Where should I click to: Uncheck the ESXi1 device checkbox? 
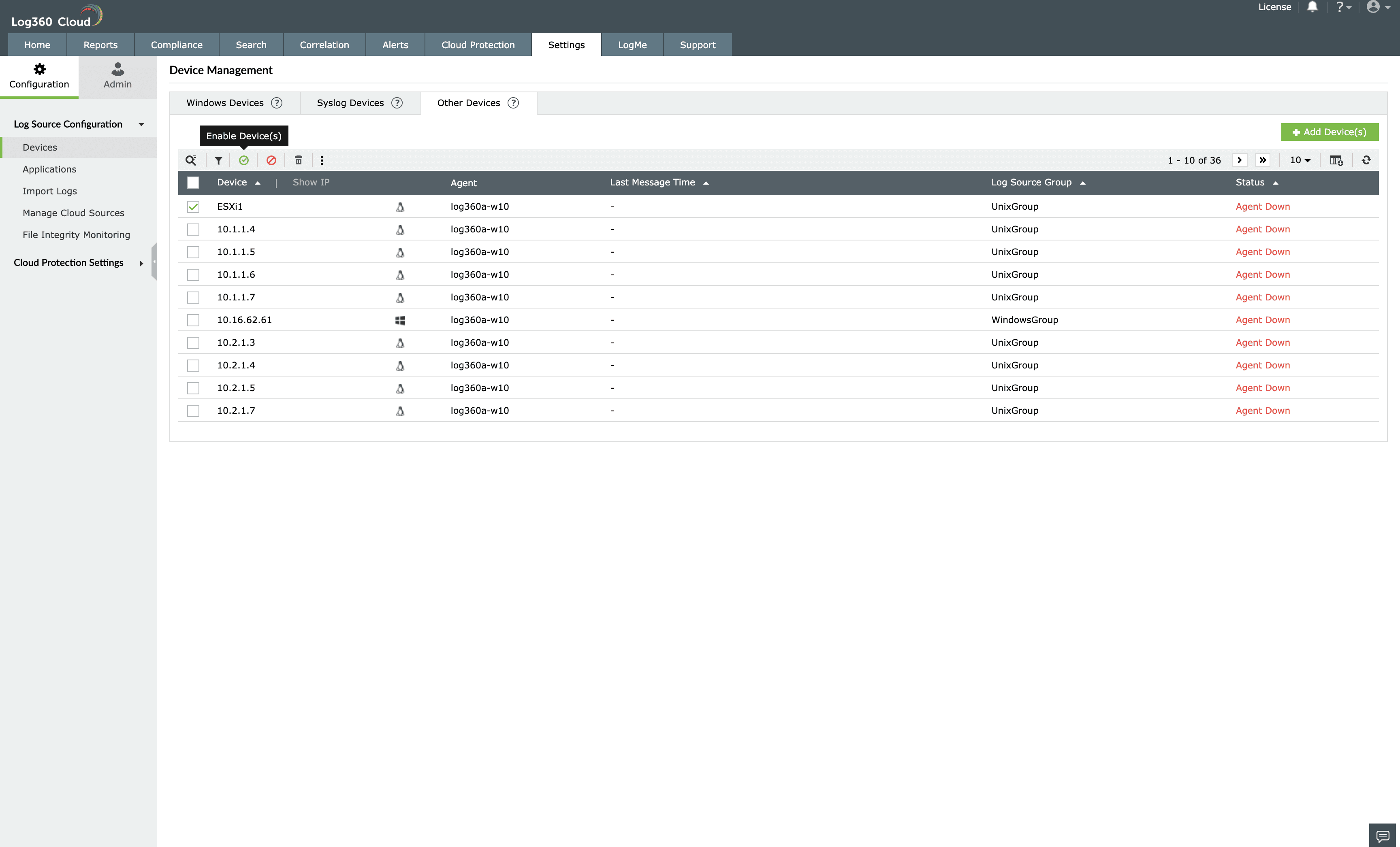[193, 206]
